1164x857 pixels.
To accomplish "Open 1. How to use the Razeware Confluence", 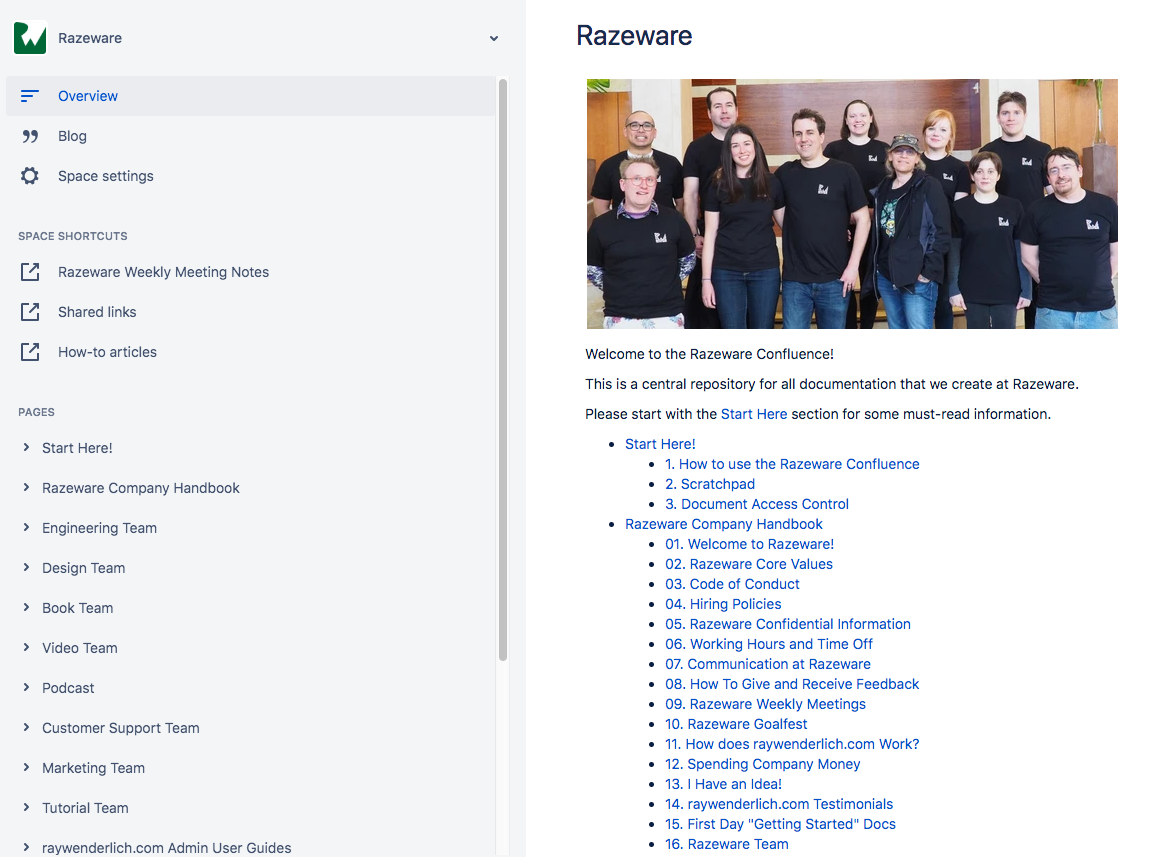I will point(792,463).
